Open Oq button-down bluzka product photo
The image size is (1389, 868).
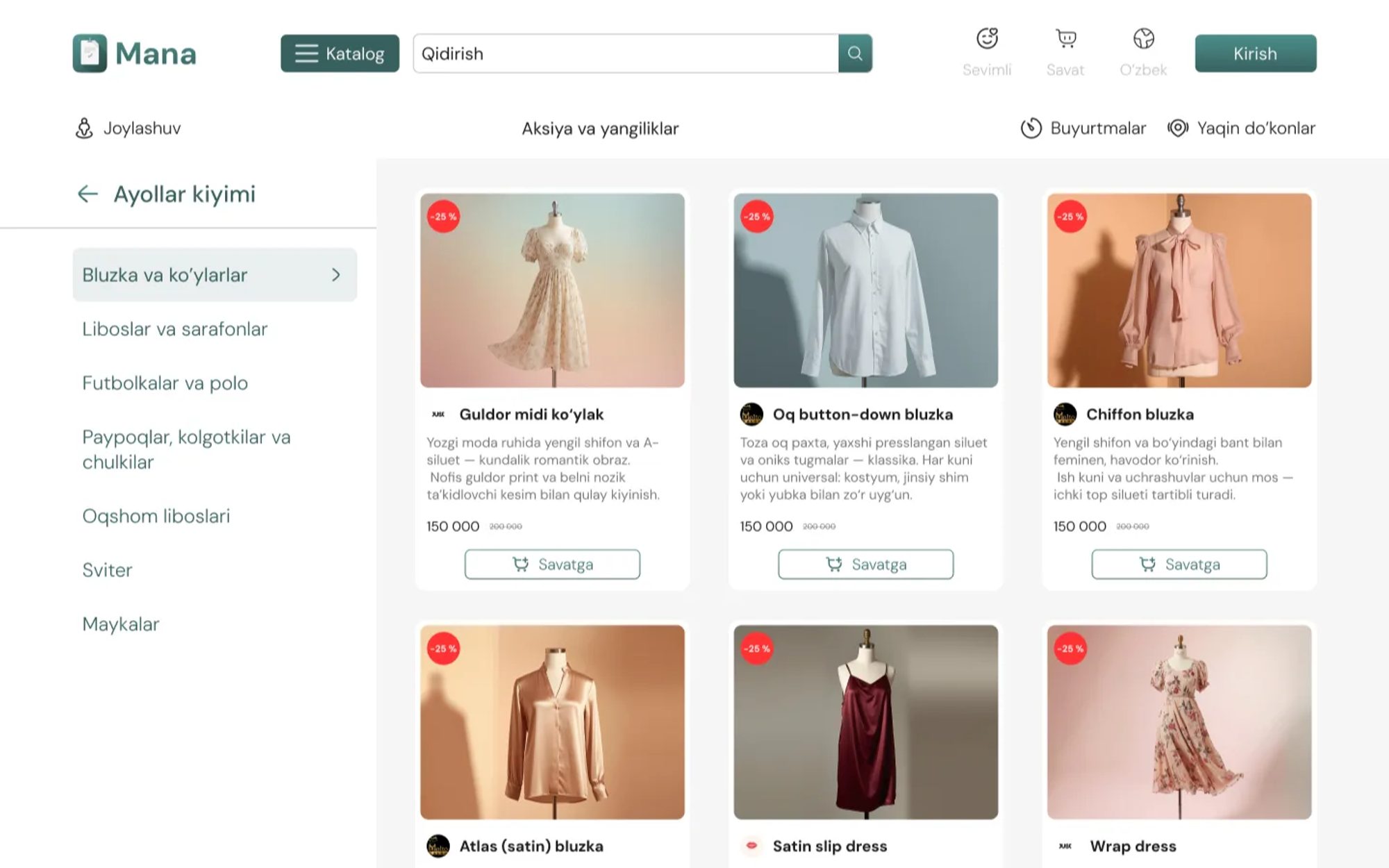(x=865, y=290)
